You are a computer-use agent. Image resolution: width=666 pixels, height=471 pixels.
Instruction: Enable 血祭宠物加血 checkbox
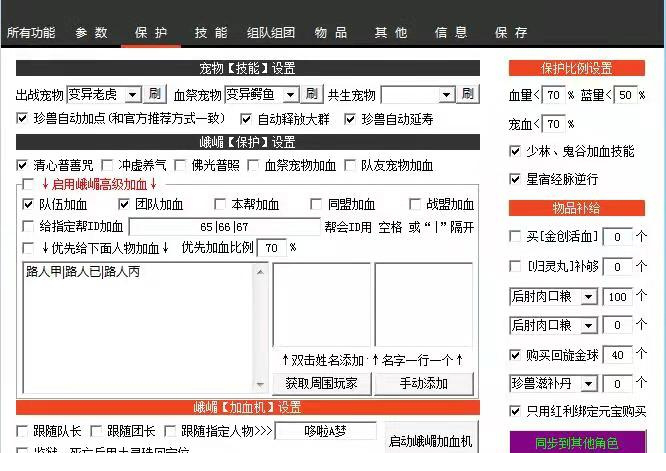pyautogui.click(x=253, y=165)
